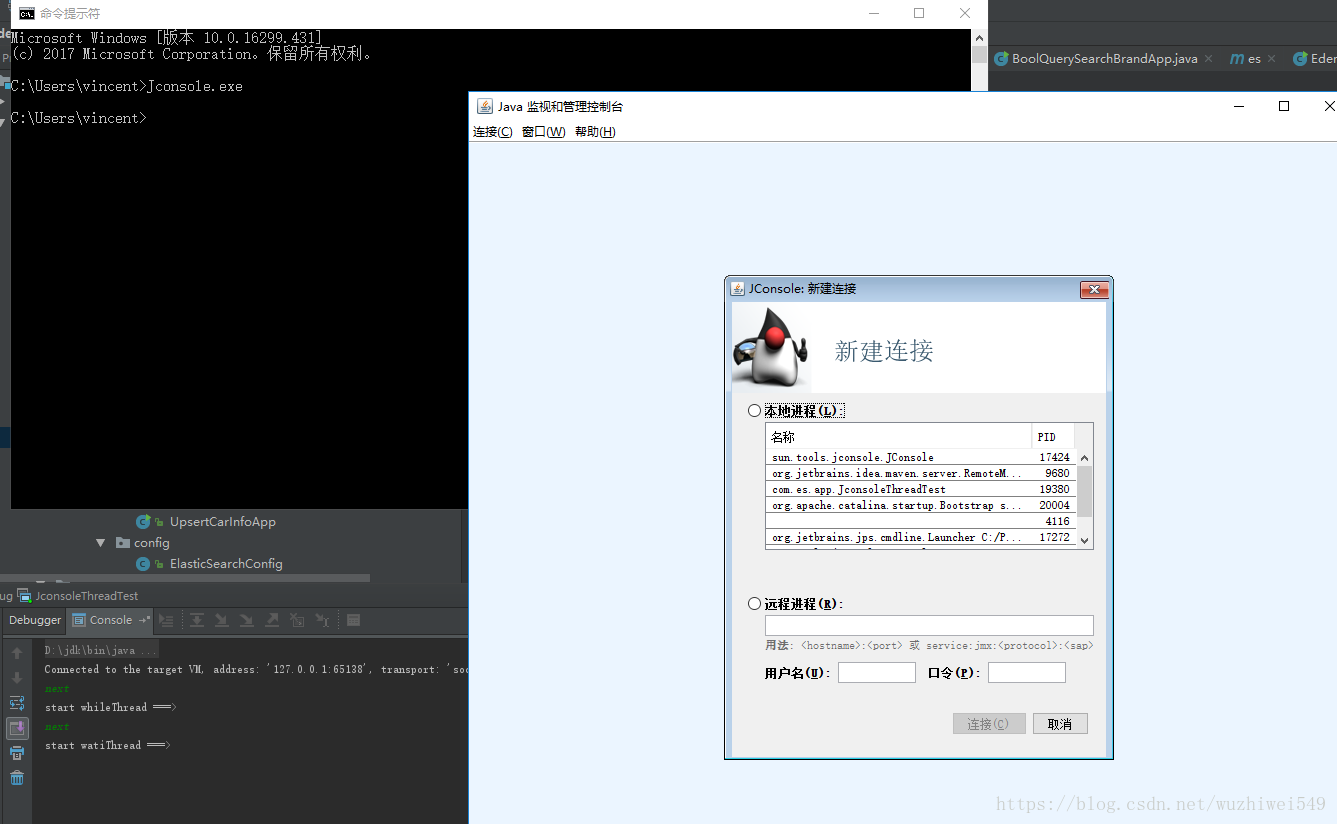Select the org.jetbrains.idea.maven.server process row

pyautogui.click(x=921, y=473)
